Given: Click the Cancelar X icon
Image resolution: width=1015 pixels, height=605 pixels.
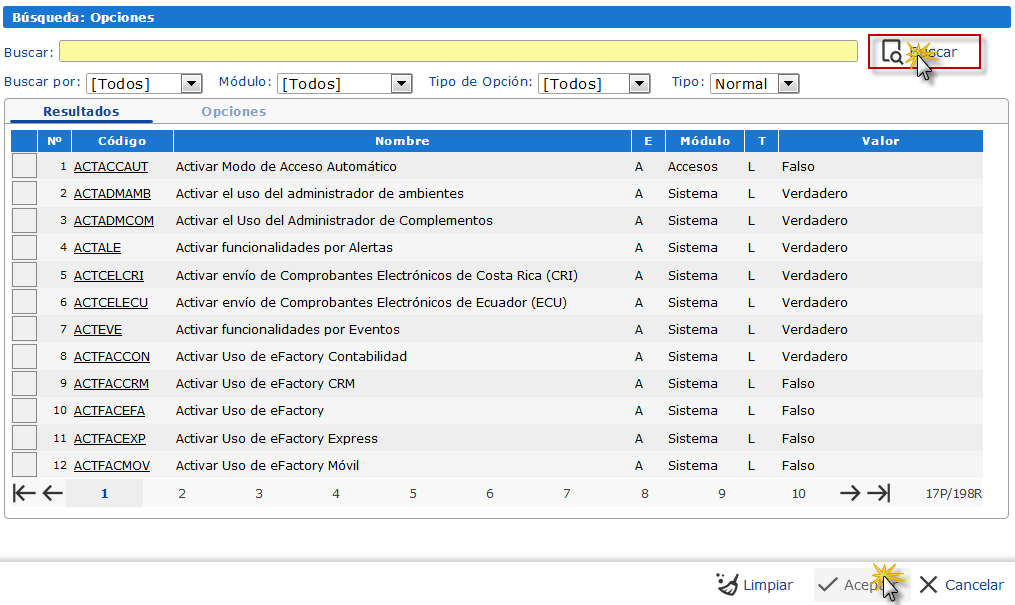Looking at the screenshot, I should [928, 585].
